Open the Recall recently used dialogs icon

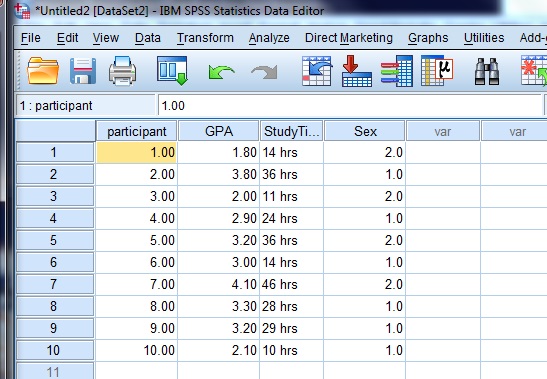pyautogui.click(x=172, y=71)
